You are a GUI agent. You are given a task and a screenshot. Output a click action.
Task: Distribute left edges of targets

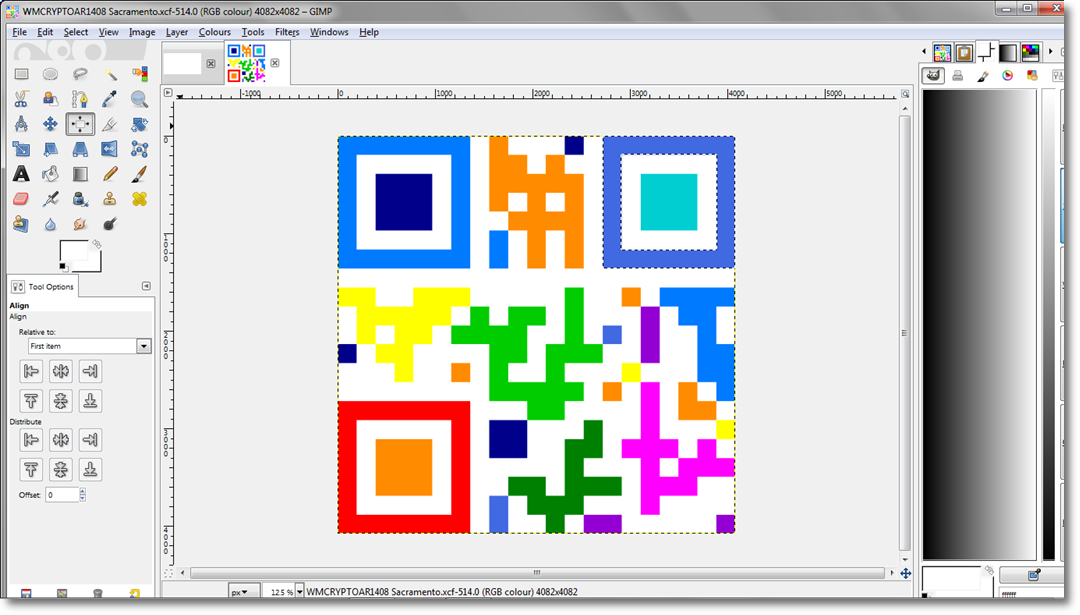tap(31, 439)
